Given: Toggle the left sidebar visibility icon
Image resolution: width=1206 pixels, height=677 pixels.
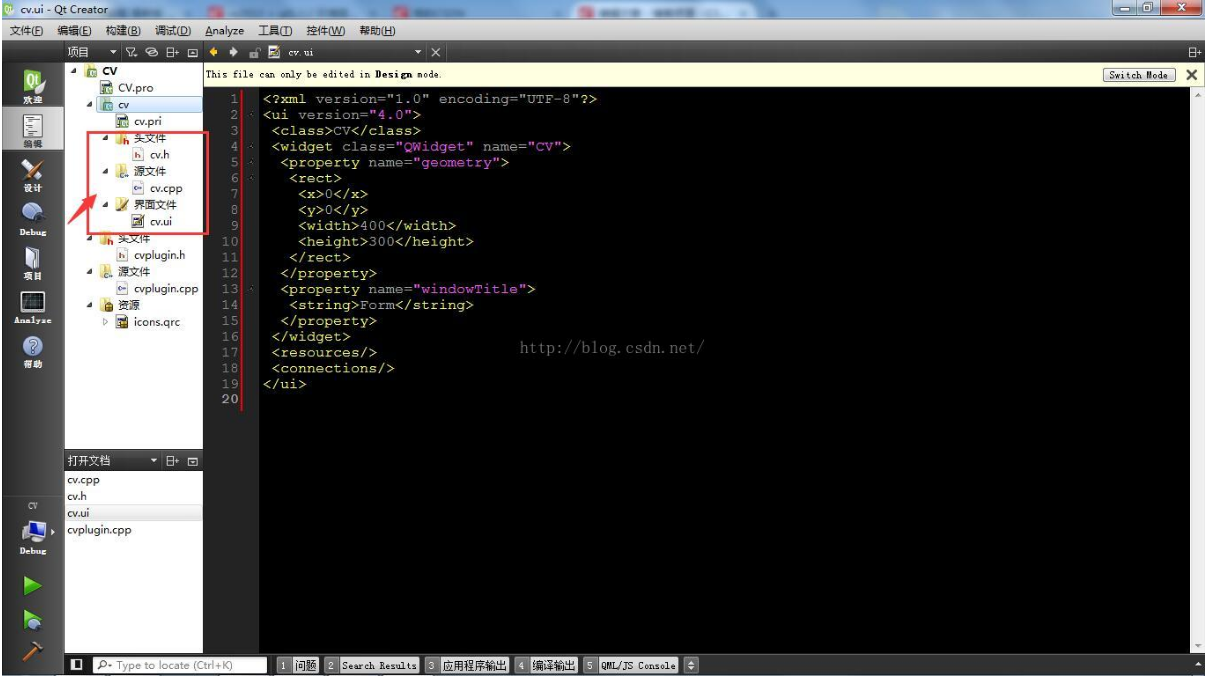Looking at the screenshot, I should 77,665.
